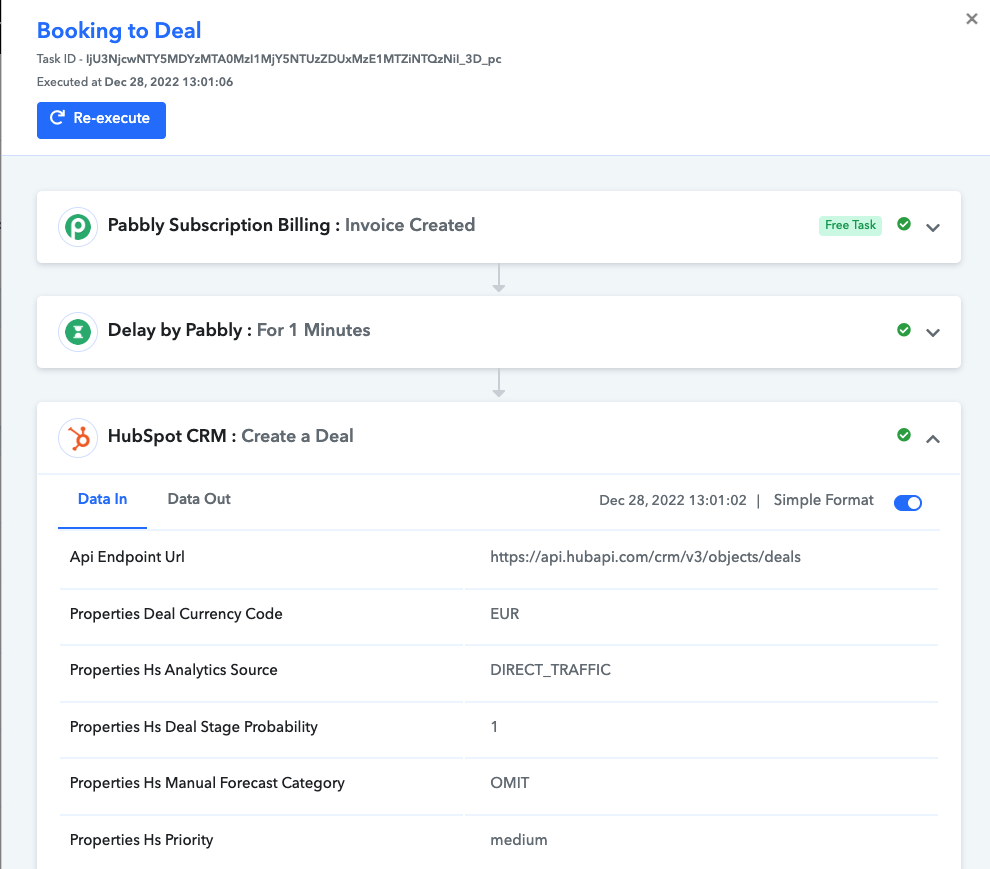This screenshot has height=869, width=990.
Task: Collapse the HubSpot CRM Create a Deal step
Action: 933,438
